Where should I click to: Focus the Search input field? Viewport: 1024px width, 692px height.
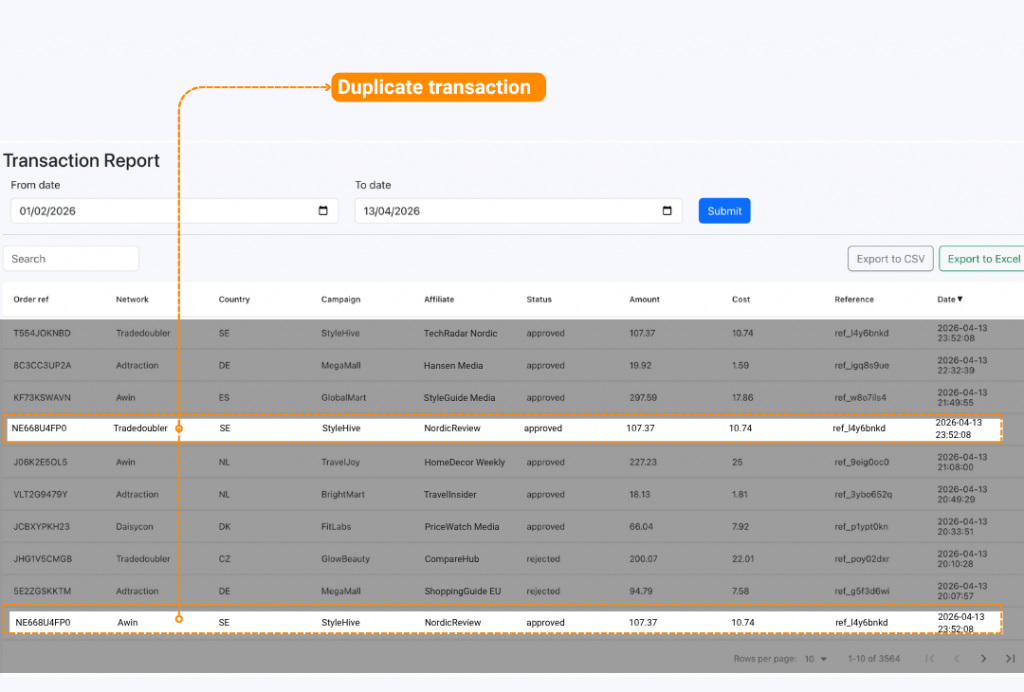click(x=71, y=259)
